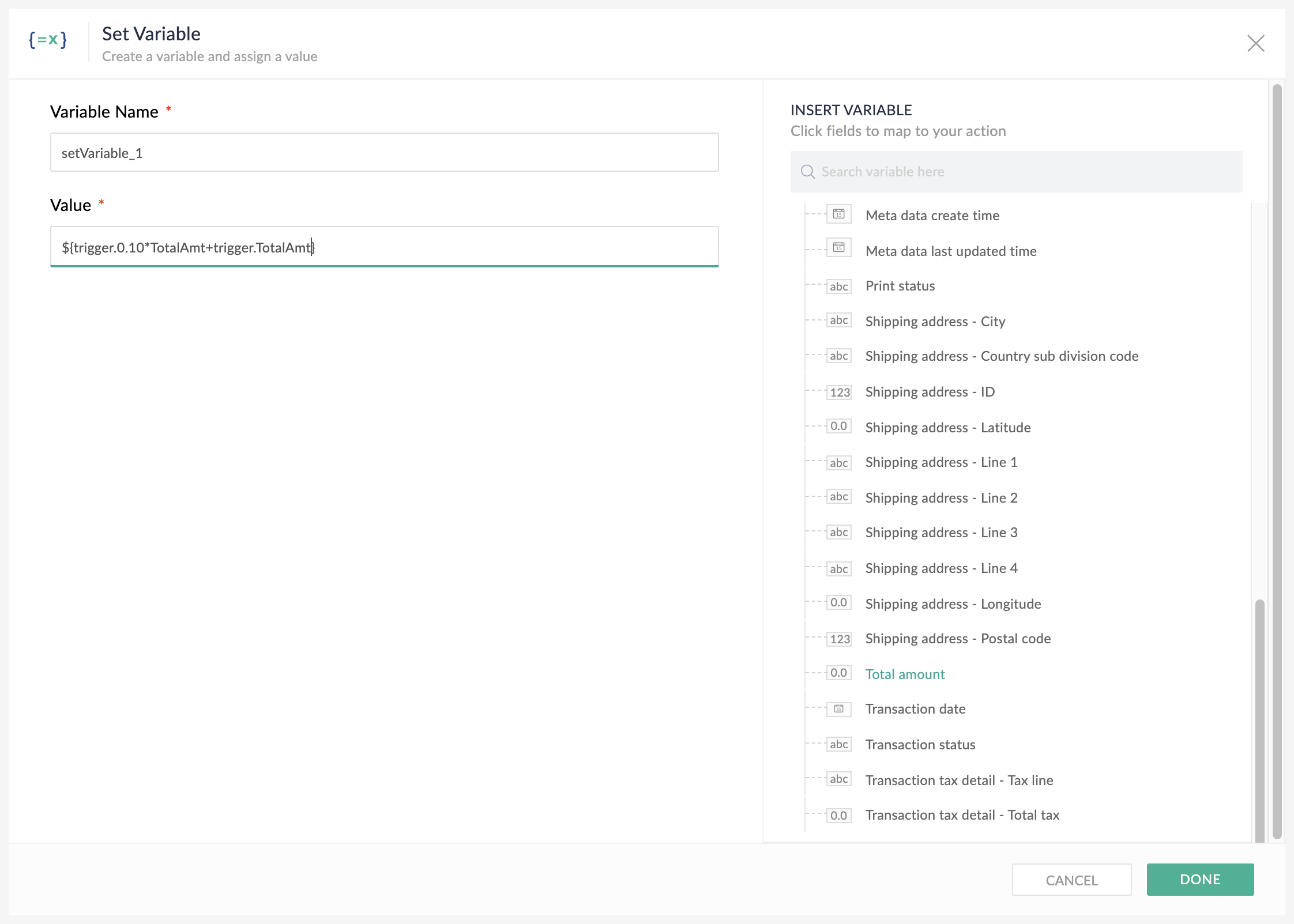Viewport: 1294px width, 924px height.
Task: Select Shipping address - Line 2
Action: (x=941, y=498)
